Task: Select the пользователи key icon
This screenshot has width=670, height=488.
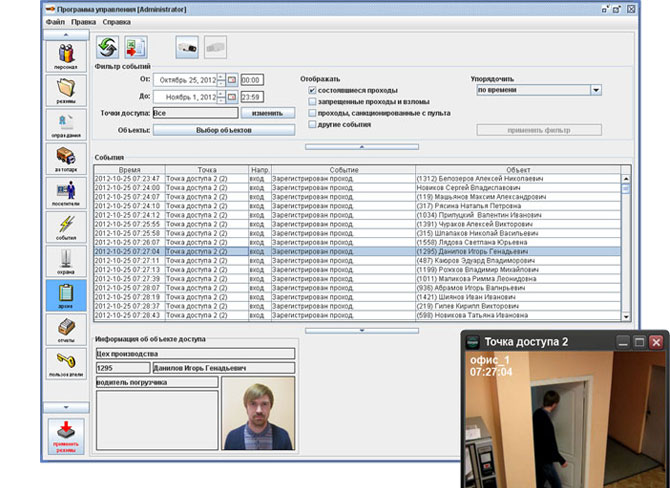Action: coord(66,364)
